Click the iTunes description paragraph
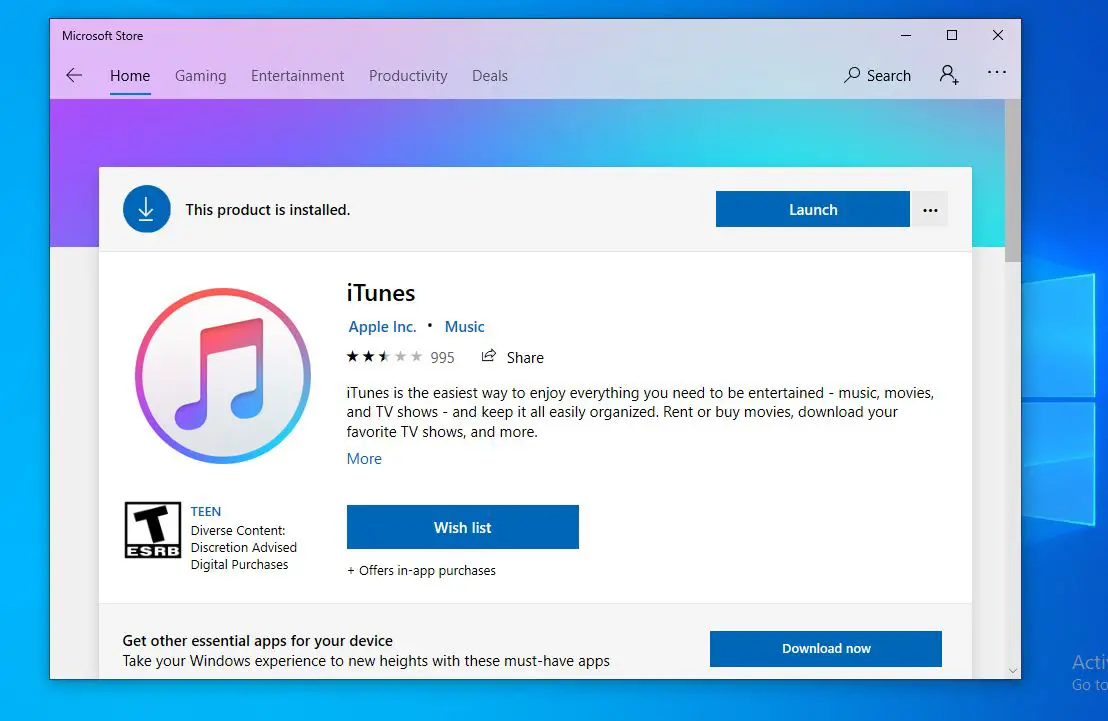 (x=640, y=412)
